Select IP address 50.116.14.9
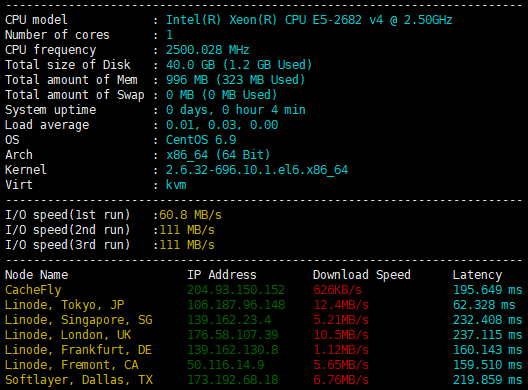 226,365
